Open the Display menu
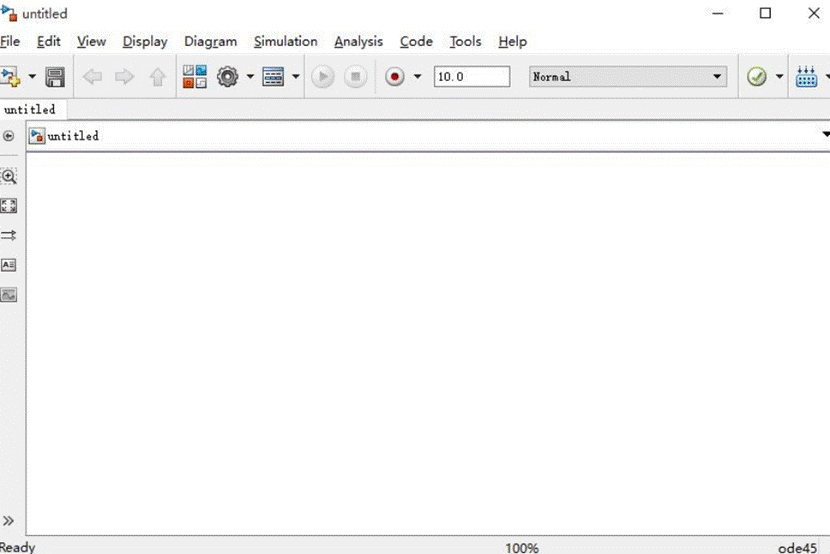 (x=145, y=41)
